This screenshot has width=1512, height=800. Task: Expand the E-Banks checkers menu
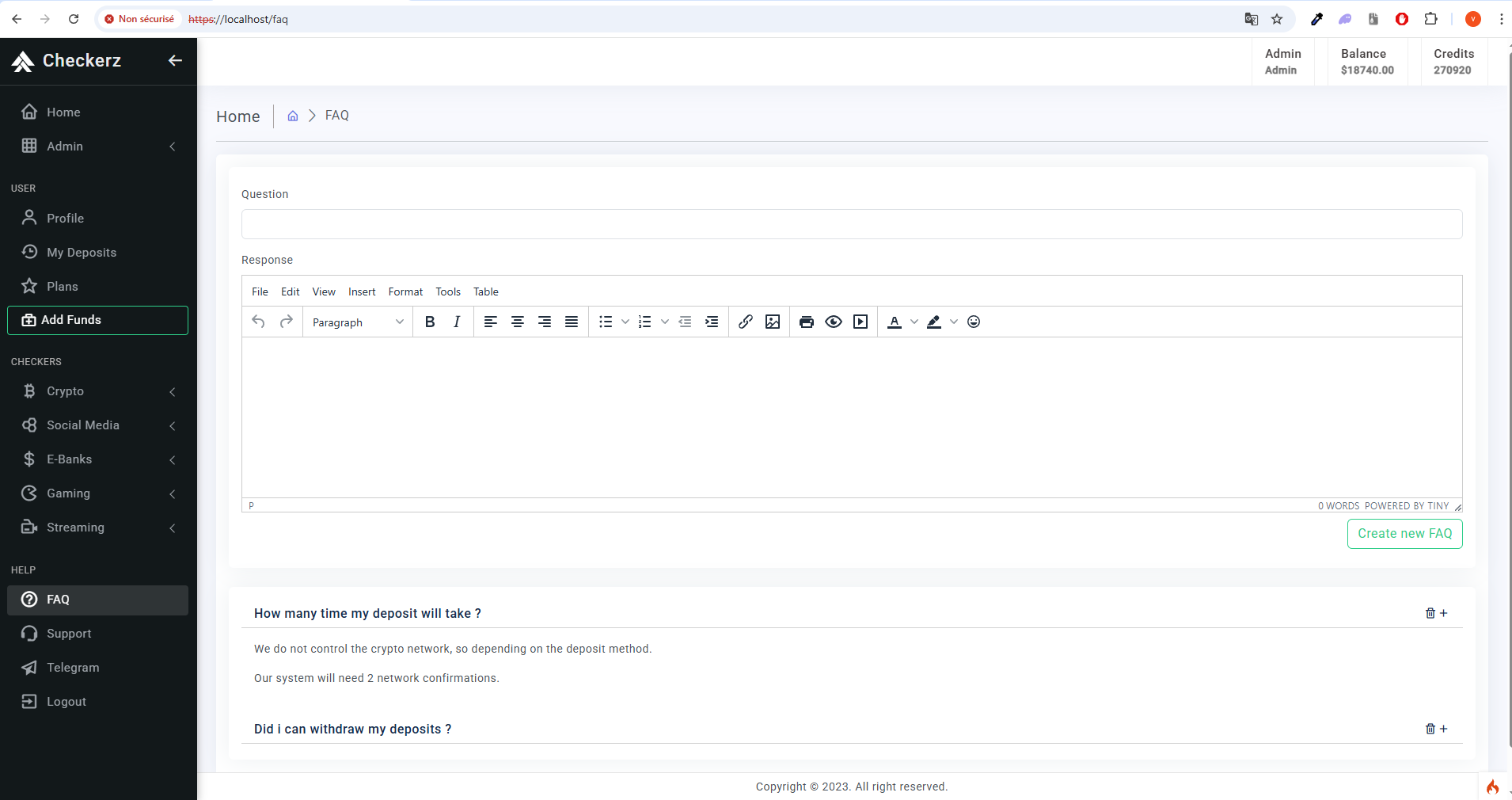pyautogui.click(x=98, y=459)
